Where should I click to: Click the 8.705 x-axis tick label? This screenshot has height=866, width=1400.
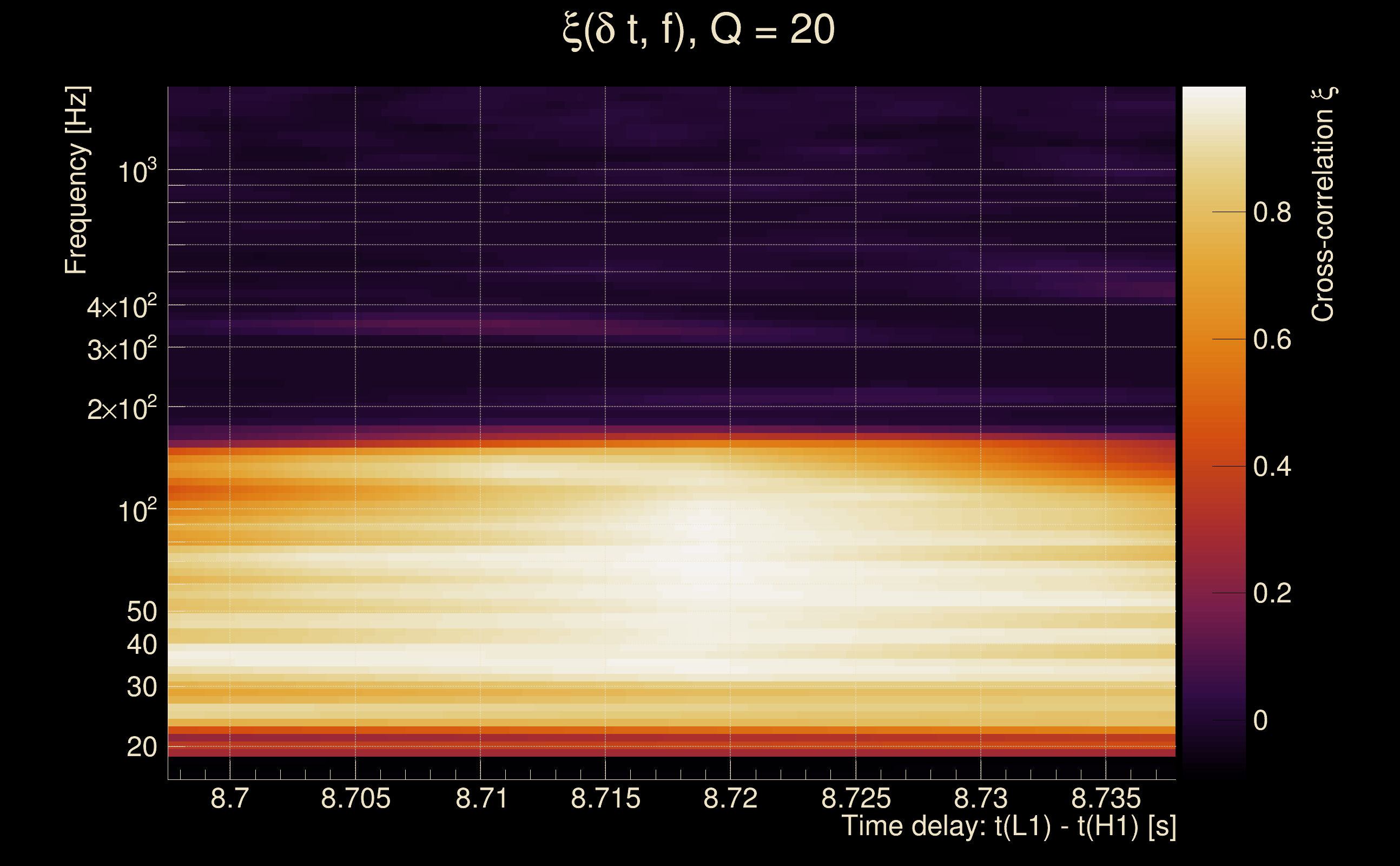[355, 798]
